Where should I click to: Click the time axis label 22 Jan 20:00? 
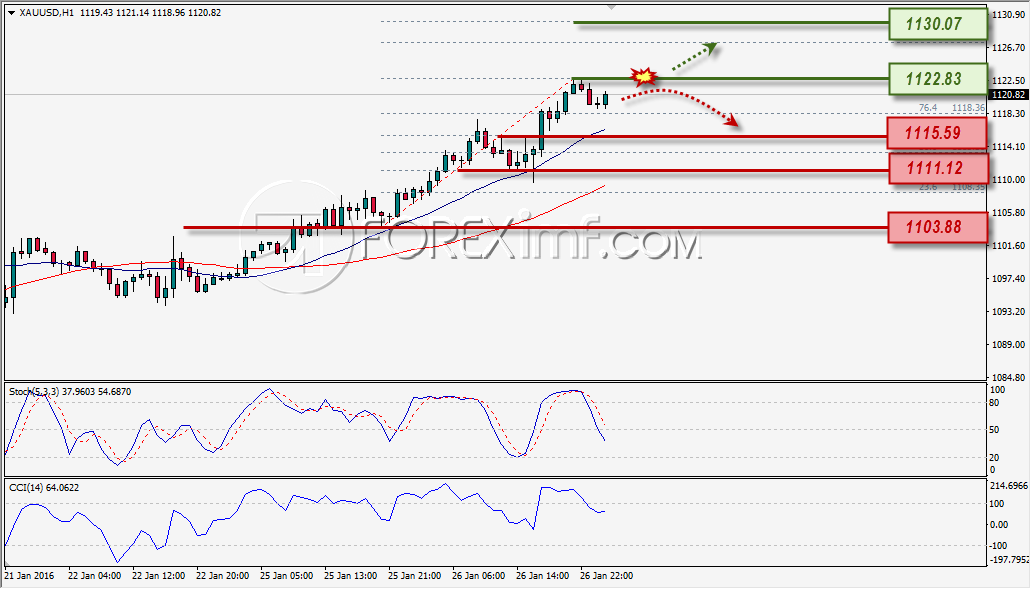(x=222, y=576)
